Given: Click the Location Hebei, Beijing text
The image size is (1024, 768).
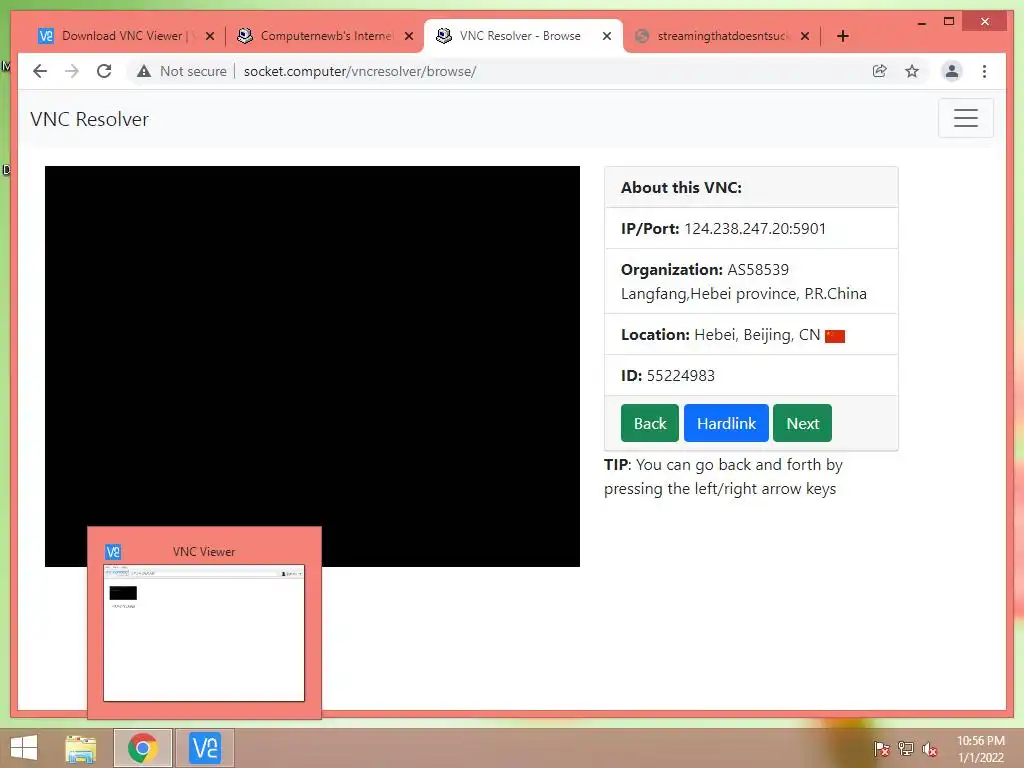Looking at the screenshot, I should [x=720, y=335].
